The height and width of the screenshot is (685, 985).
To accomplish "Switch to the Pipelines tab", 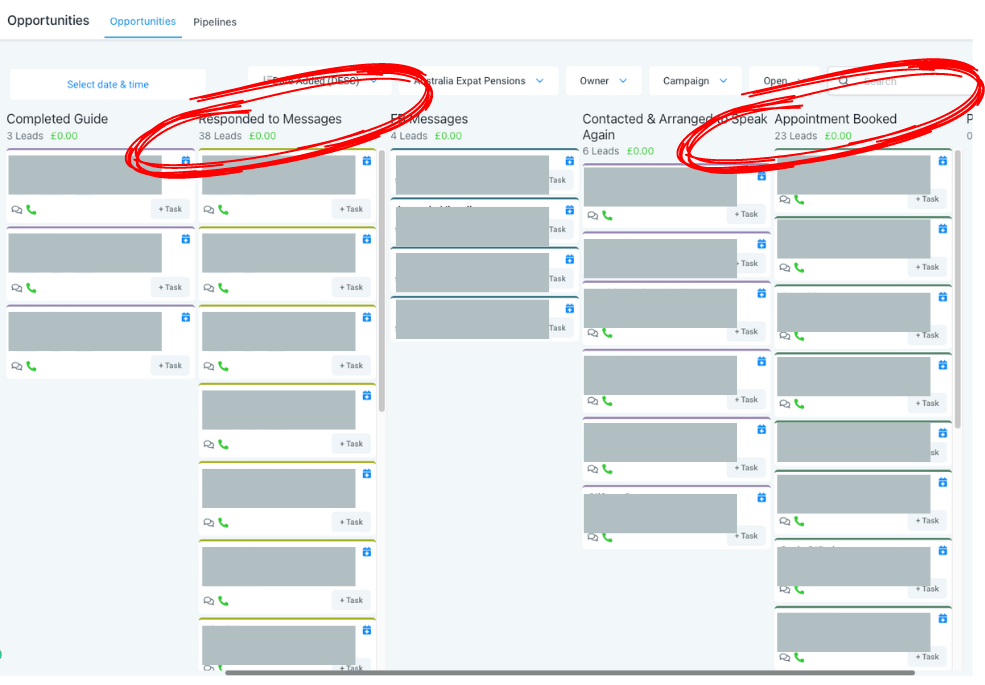I will pos(215,21).
